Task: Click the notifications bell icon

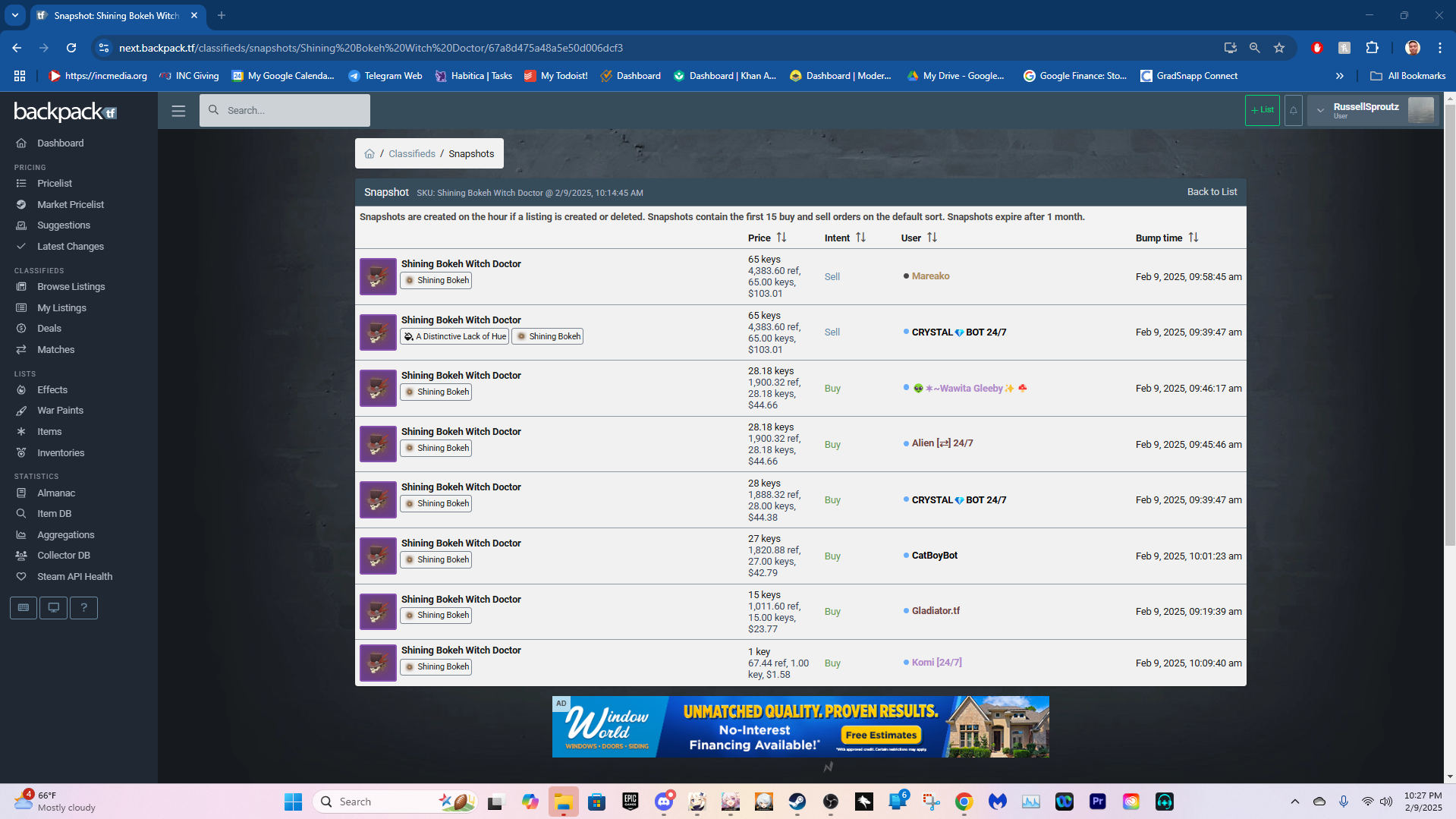Action: [x=1293, y=111]
